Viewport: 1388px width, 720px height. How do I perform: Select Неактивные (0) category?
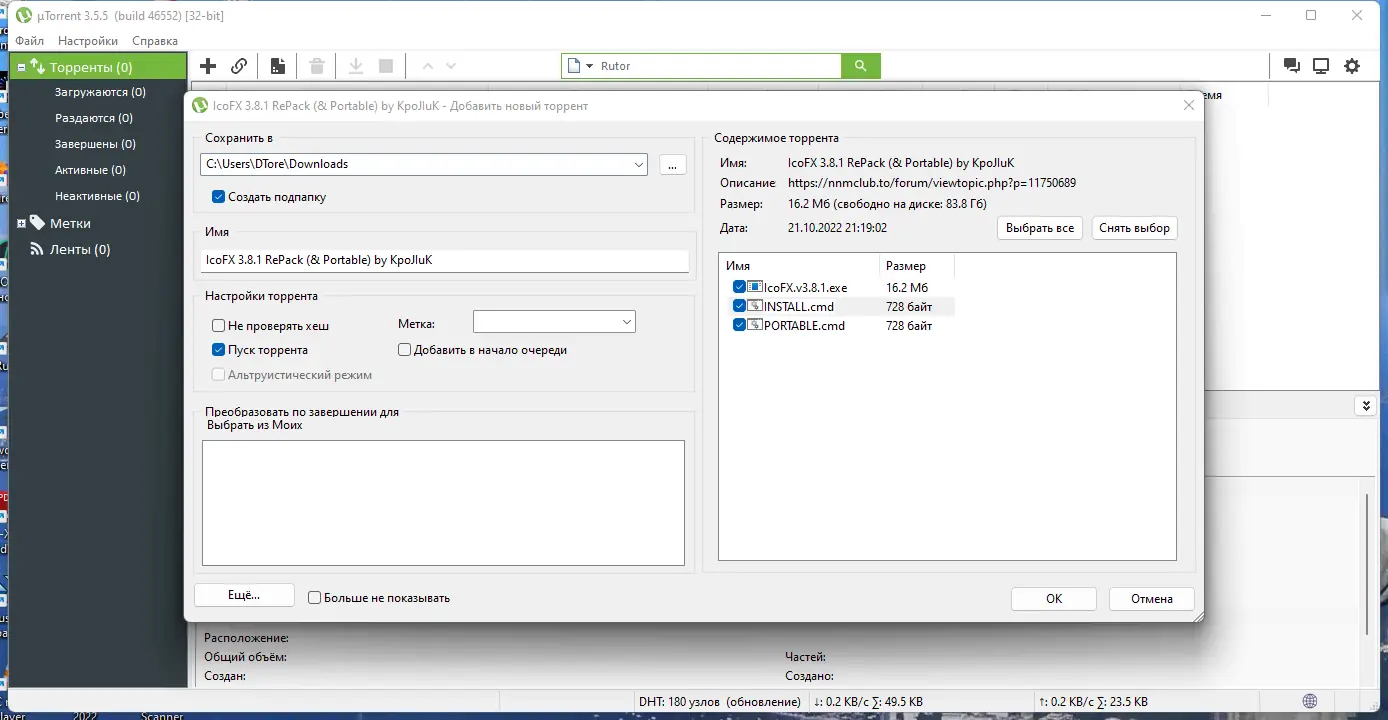pyautogui.click(x=97, y=196)
